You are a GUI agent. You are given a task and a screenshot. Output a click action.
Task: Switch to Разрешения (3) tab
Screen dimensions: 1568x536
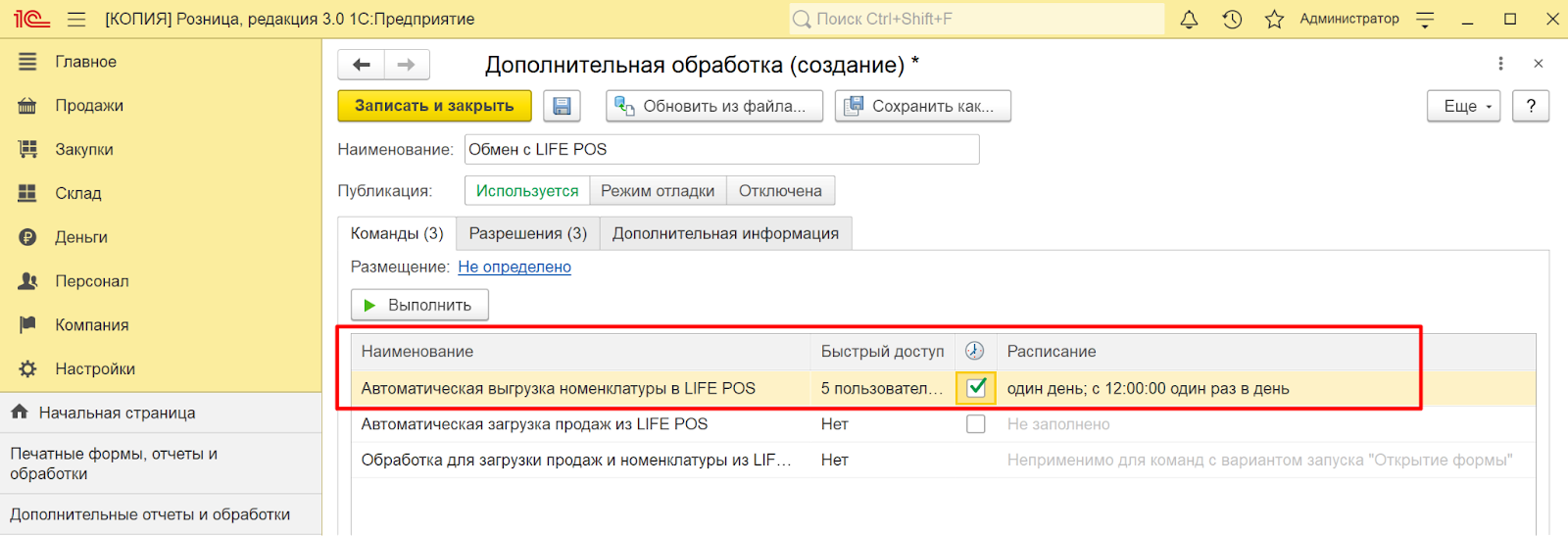pyautogui.click(x=528, y=233)
